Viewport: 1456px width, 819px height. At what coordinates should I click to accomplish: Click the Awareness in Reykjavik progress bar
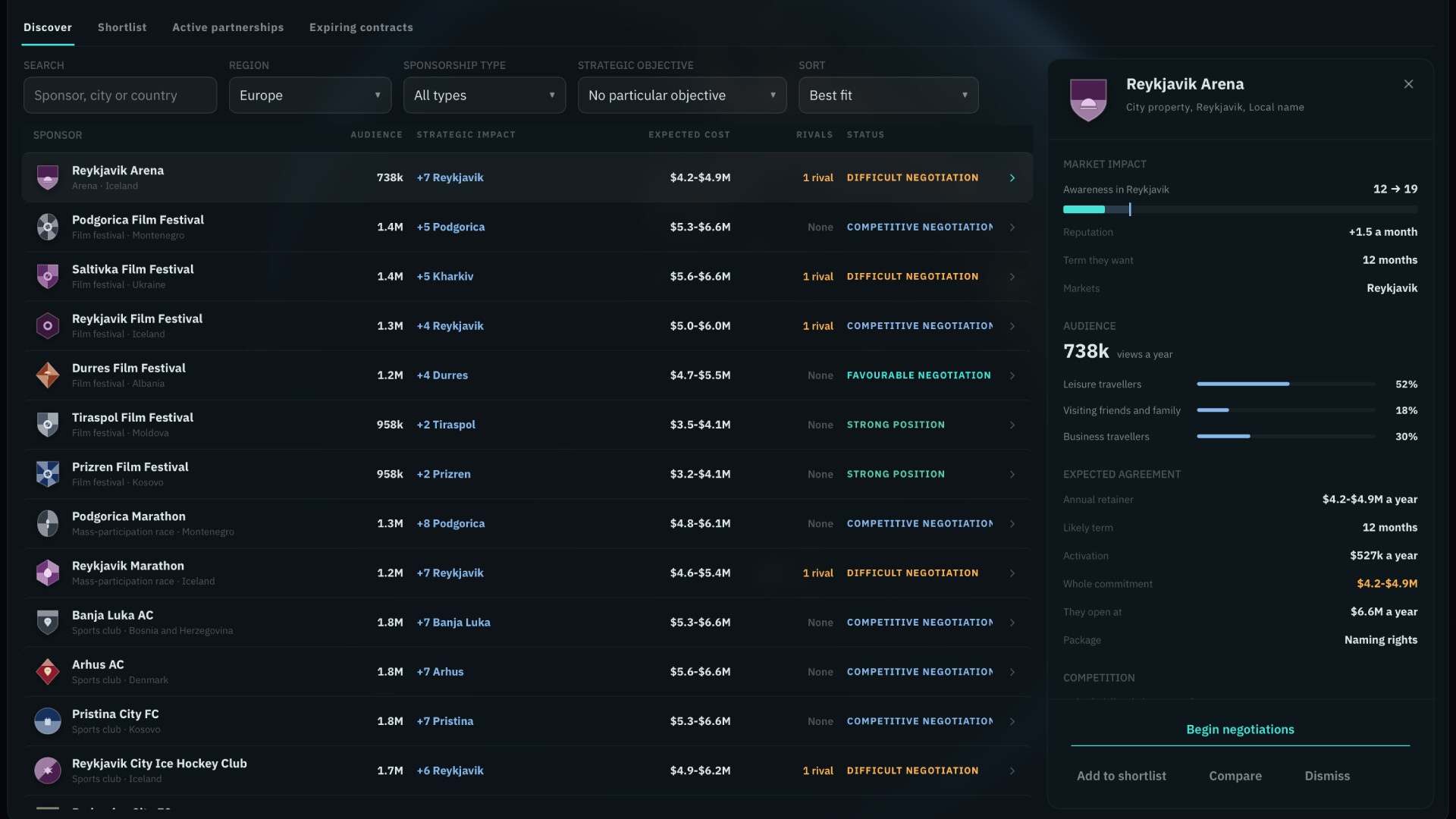1240,209
